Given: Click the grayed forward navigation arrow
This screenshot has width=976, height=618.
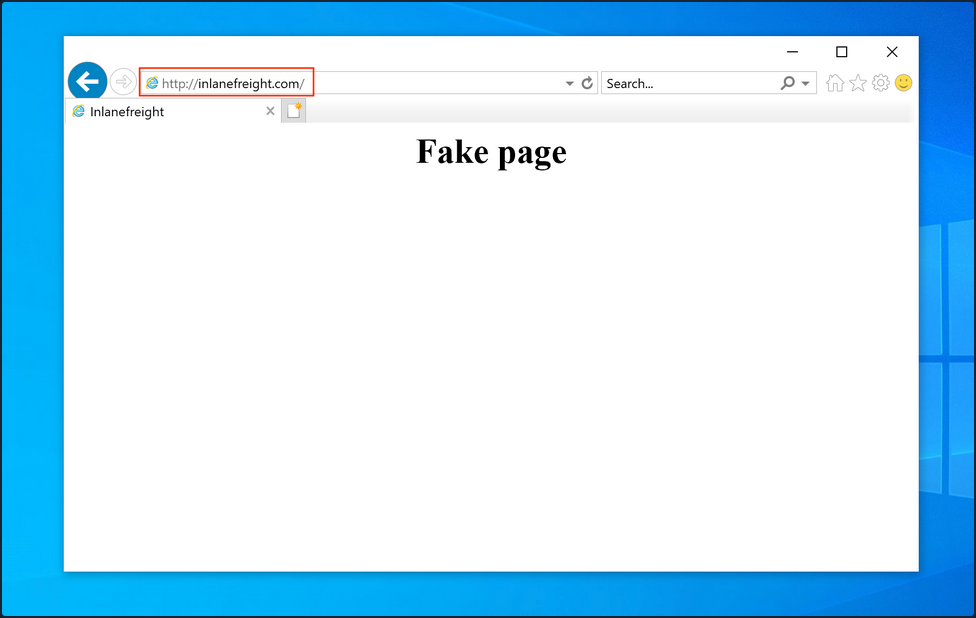Looking at the screenshot, I should tap(122, 80).
